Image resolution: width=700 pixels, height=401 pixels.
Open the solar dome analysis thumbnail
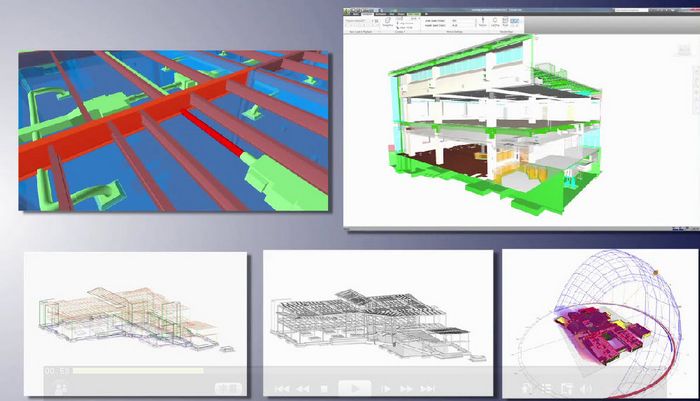click(x=601, y=323)
